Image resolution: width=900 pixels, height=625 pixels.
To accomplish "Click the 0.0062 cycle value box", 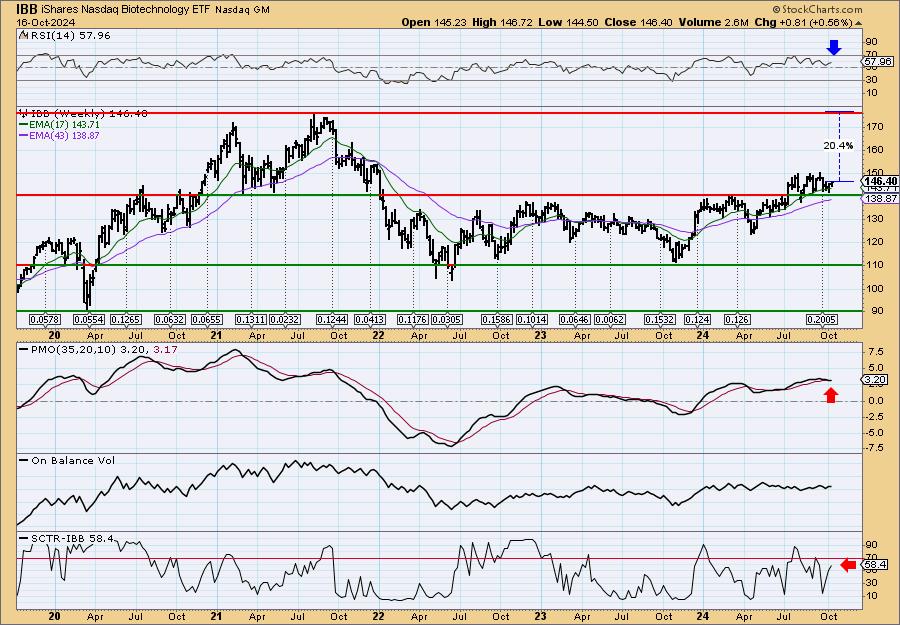I will point(610,319).
